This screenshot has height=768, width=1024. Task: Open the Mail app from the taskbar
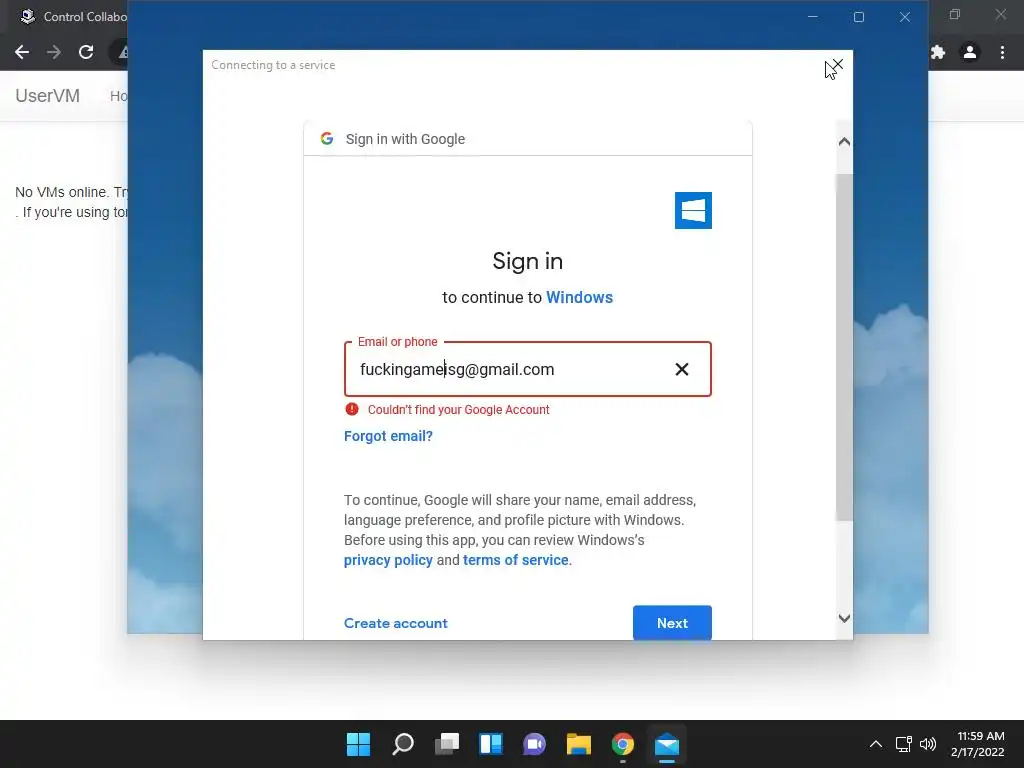coord(667,744)
